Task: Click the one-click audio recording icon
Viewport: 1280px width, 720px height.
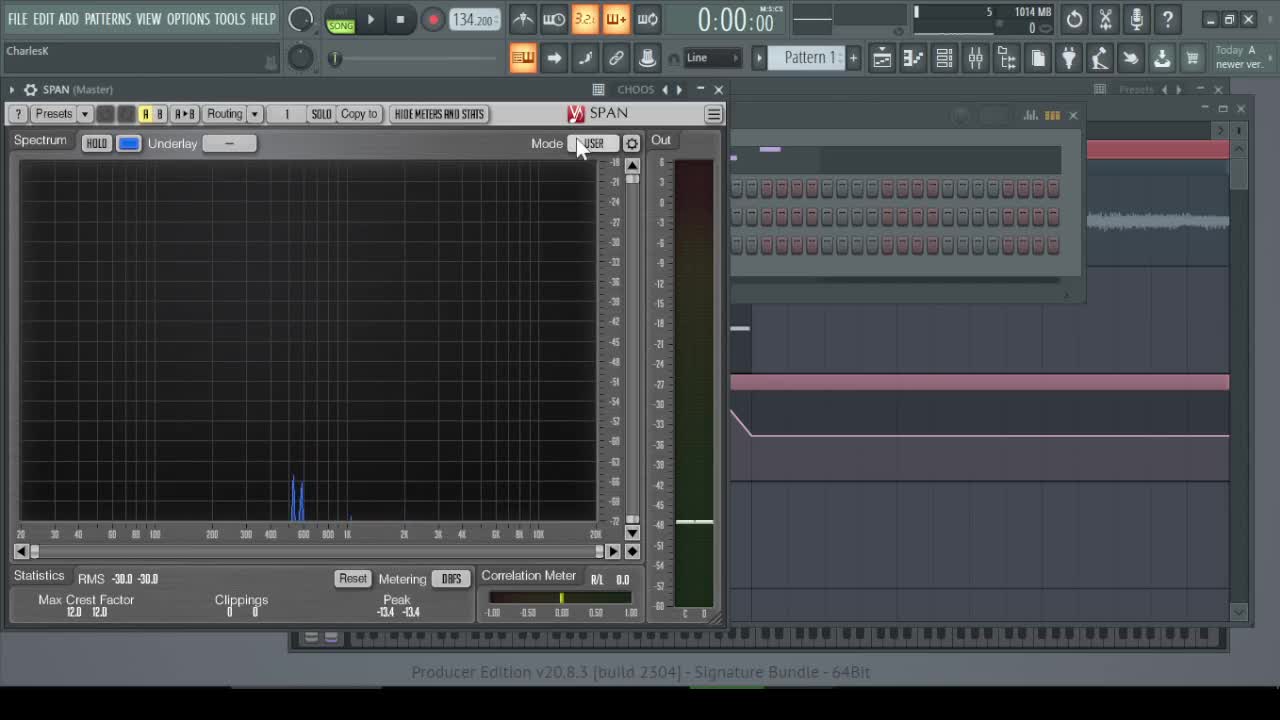Action: tap(1131, 59)
